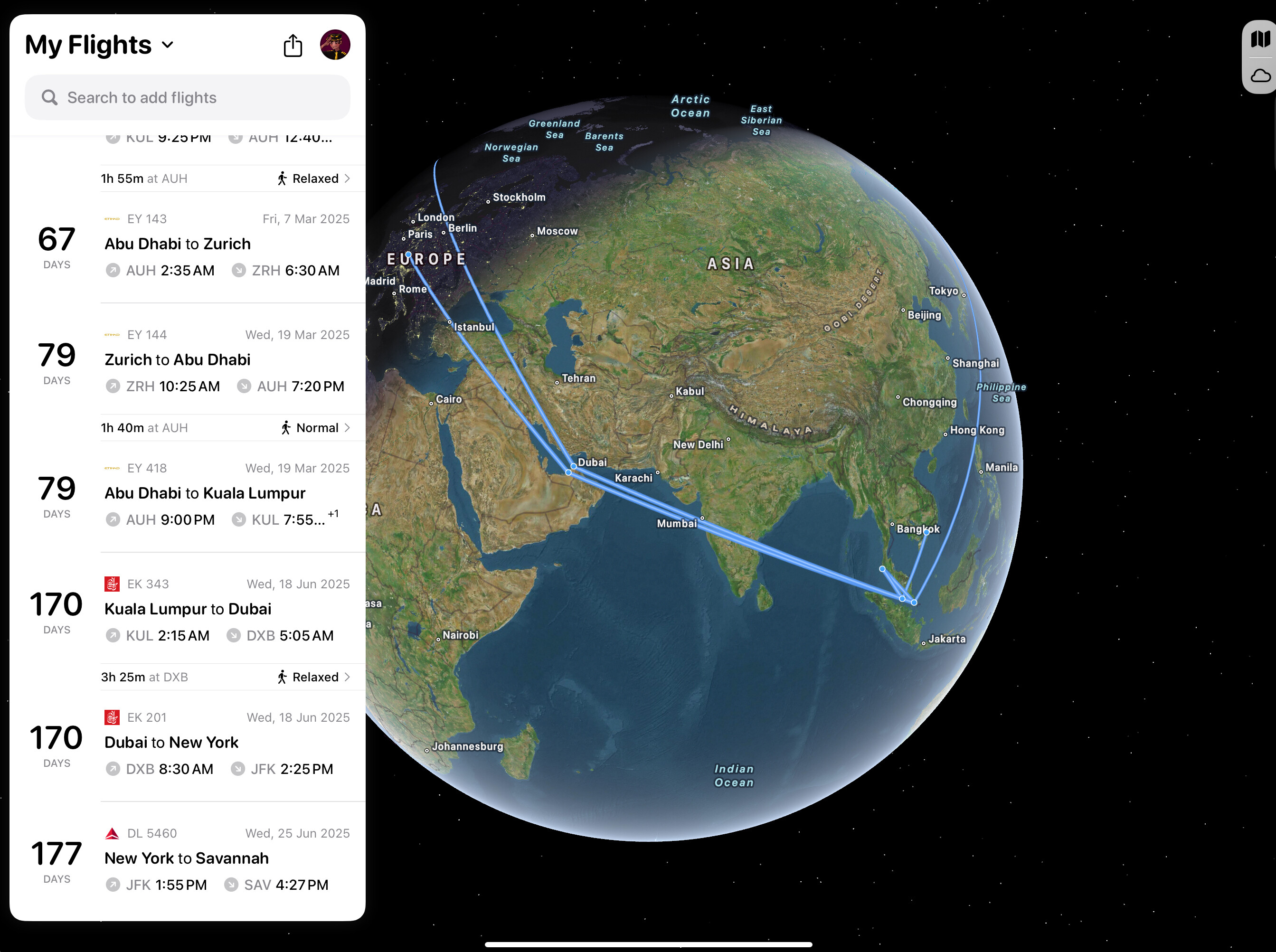Open the Dubai to New York flight
Viewport: 1276px width, 952px height.
[171, 742]
